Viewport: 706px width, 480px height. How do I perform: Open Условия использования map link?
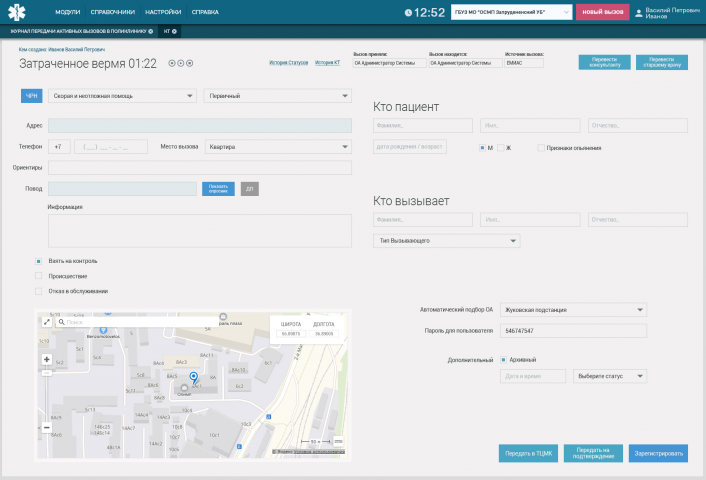coord(319,452)
